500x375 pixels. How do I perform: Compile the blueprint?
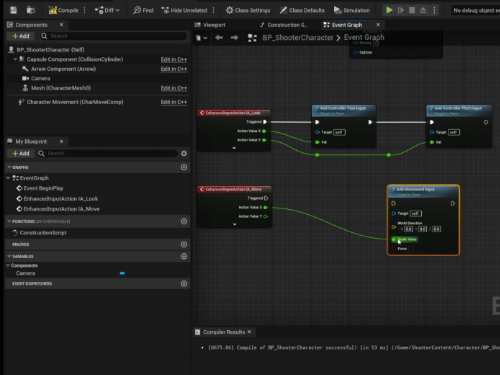[64, 10]
